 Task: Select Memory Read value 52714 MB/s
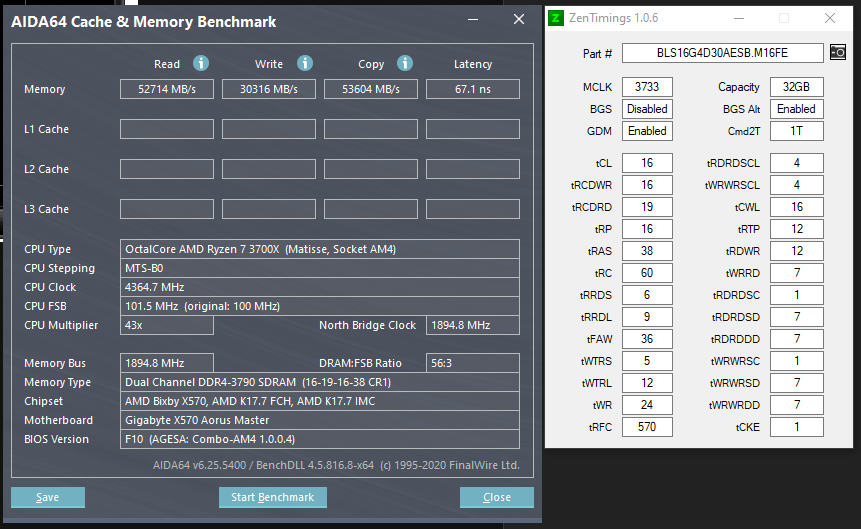[167, 89]
